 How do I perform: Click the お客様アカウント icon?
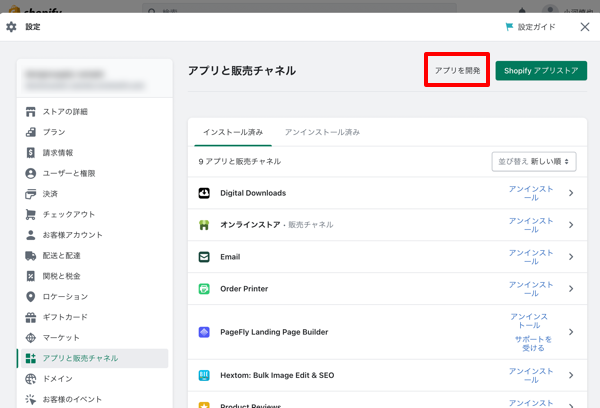click(31, 235)
